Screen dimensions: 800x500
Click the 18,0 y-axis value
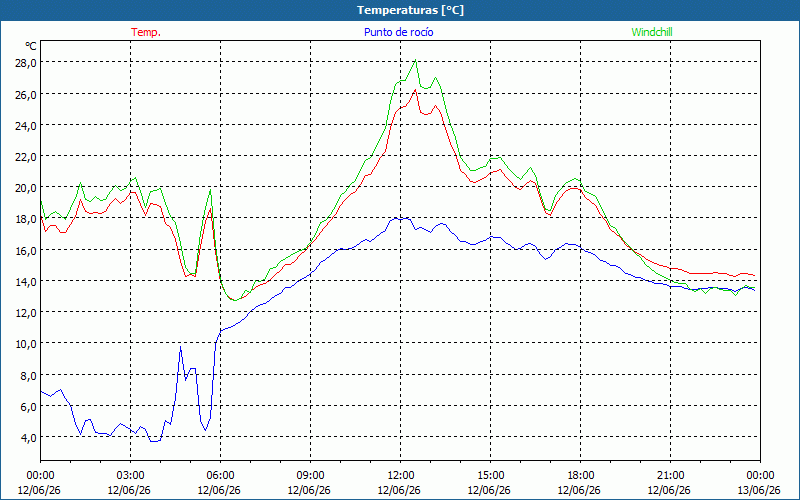[26, 219]
